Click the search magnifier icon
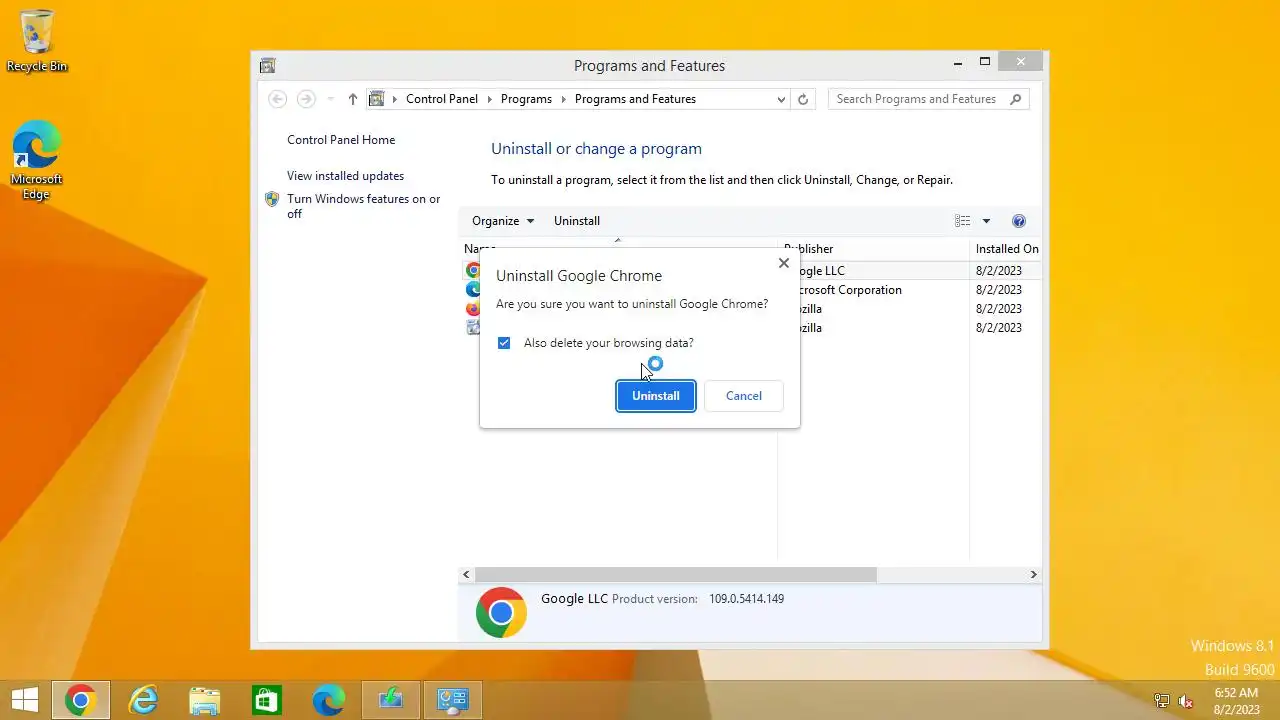1280x720 pixels. pyautogui.click(x=1016, y=99)
